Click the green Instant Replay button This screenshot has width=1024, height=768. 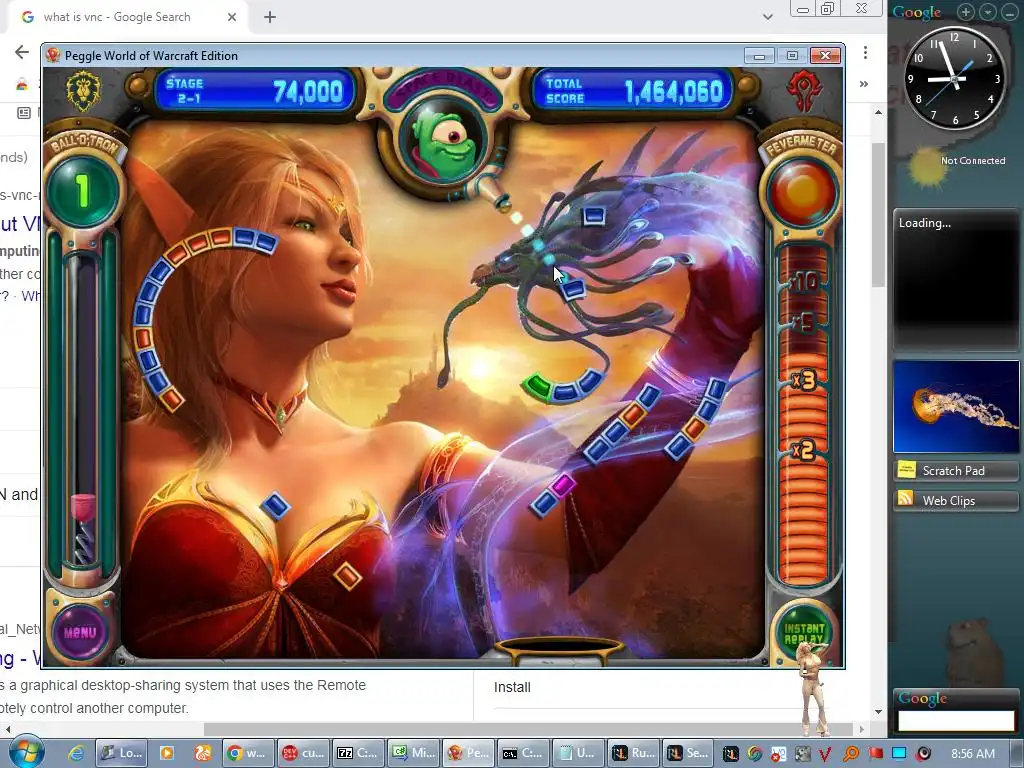tap(803, 632)
